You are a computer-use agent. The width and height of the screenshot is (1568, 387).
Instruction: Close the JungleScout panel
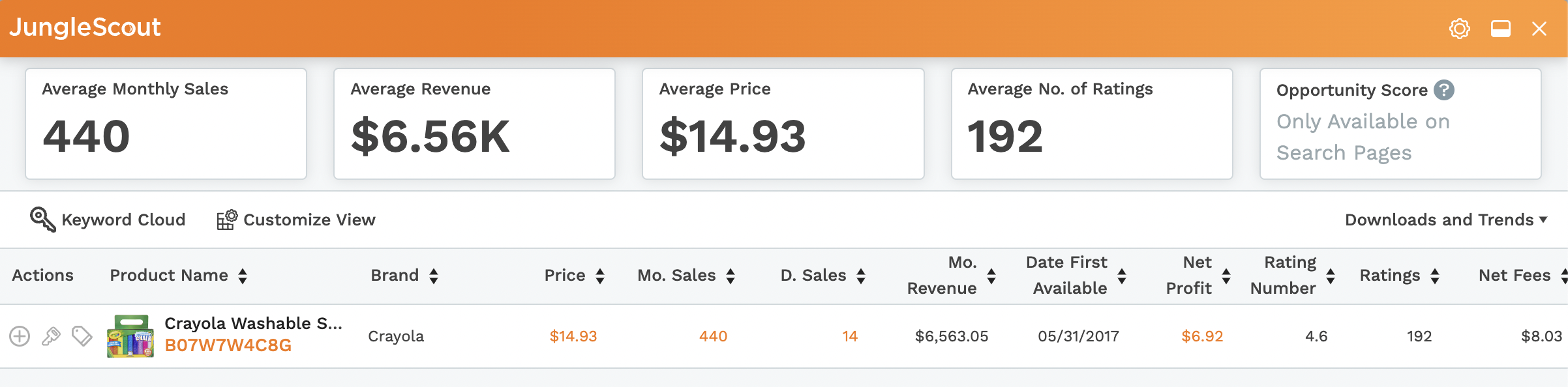(1539, 29)
